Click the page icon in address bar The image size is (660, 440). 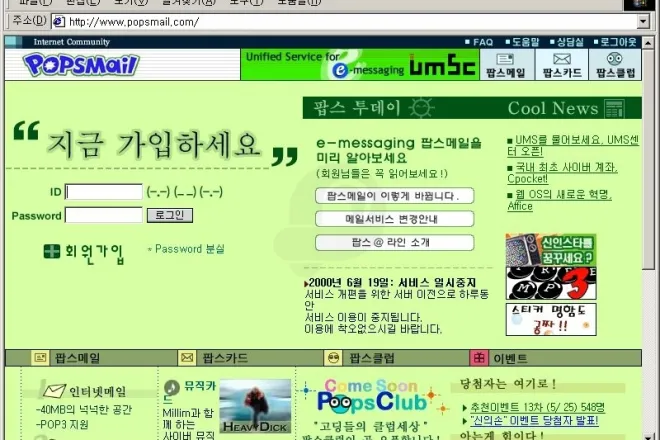click(59, 21)
